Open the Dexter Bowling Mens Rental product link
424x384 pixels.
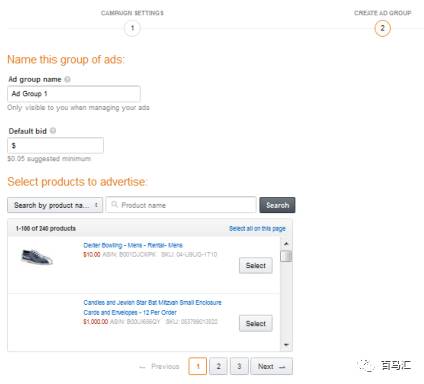[133, 245]
